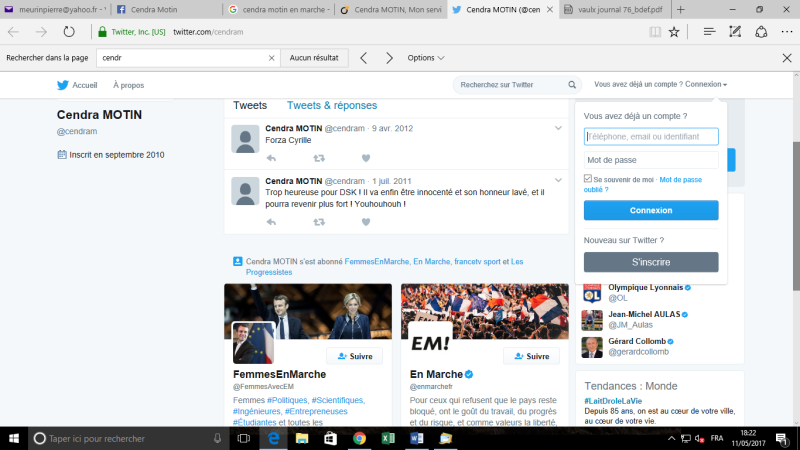This screenshot has height=450, width=800.
Task: Refresh the page in Edge
Action: tap(69, 32)
